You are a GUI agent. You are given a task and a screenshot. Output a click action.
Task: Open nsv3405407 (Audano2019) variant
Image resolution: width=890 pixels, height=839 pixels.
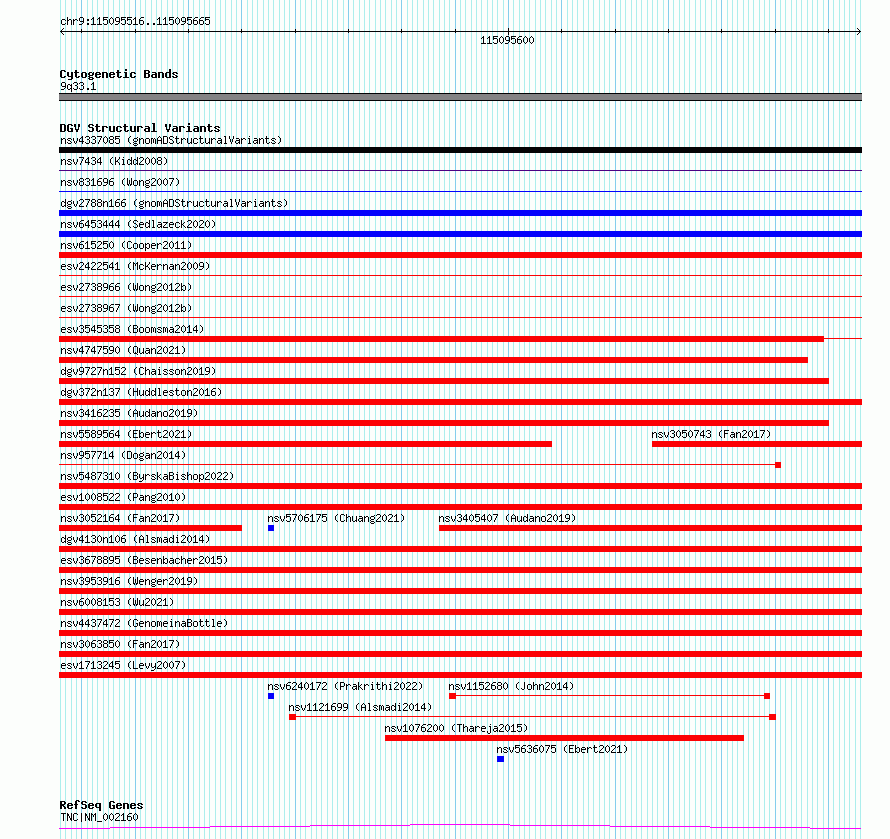[x=507, y=518]
